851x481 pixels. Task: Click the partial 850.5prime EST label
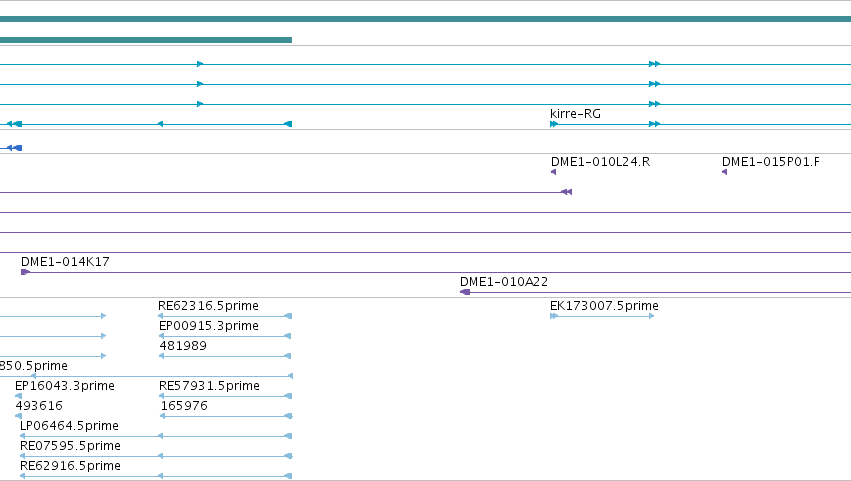pos(34,366)
